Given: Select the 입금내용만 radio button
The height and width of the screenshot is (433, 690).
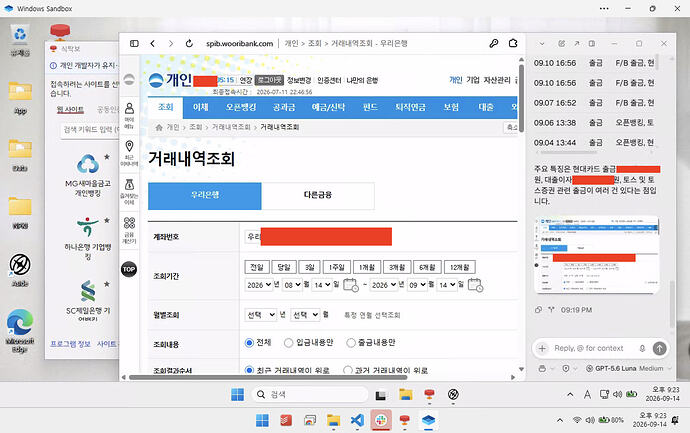Looking at the screenshot, I should coord(288,342).
